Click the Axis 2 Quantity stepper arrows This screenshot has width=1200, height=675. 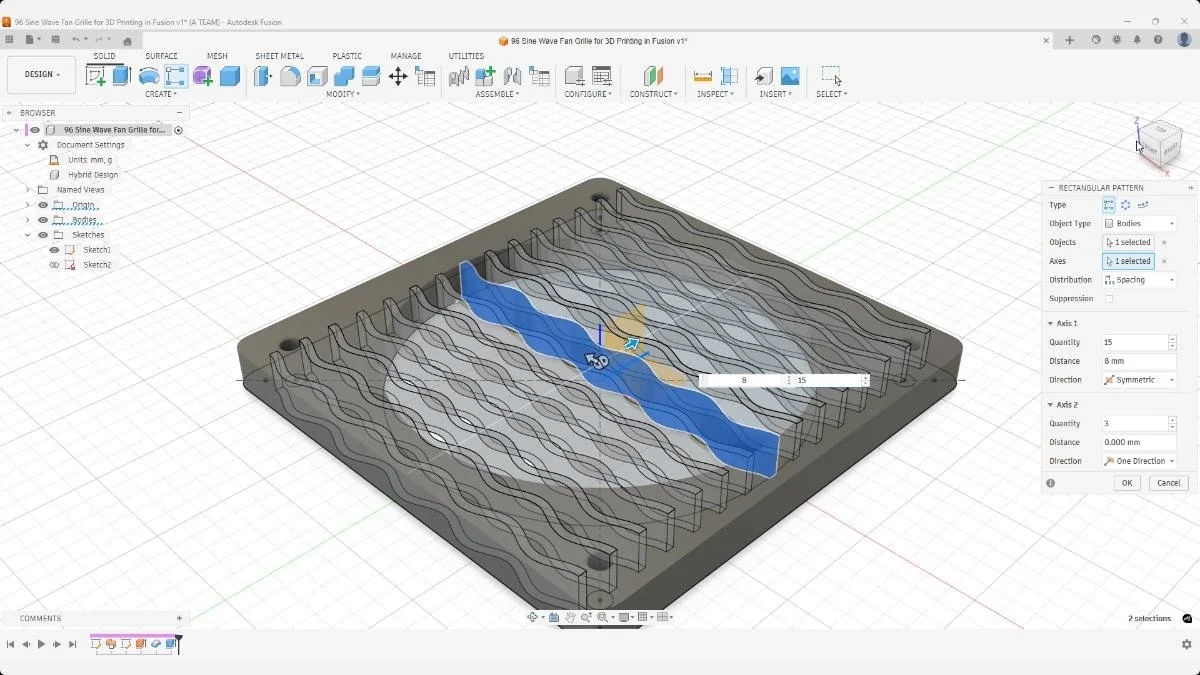click(x=1172, y=423)
